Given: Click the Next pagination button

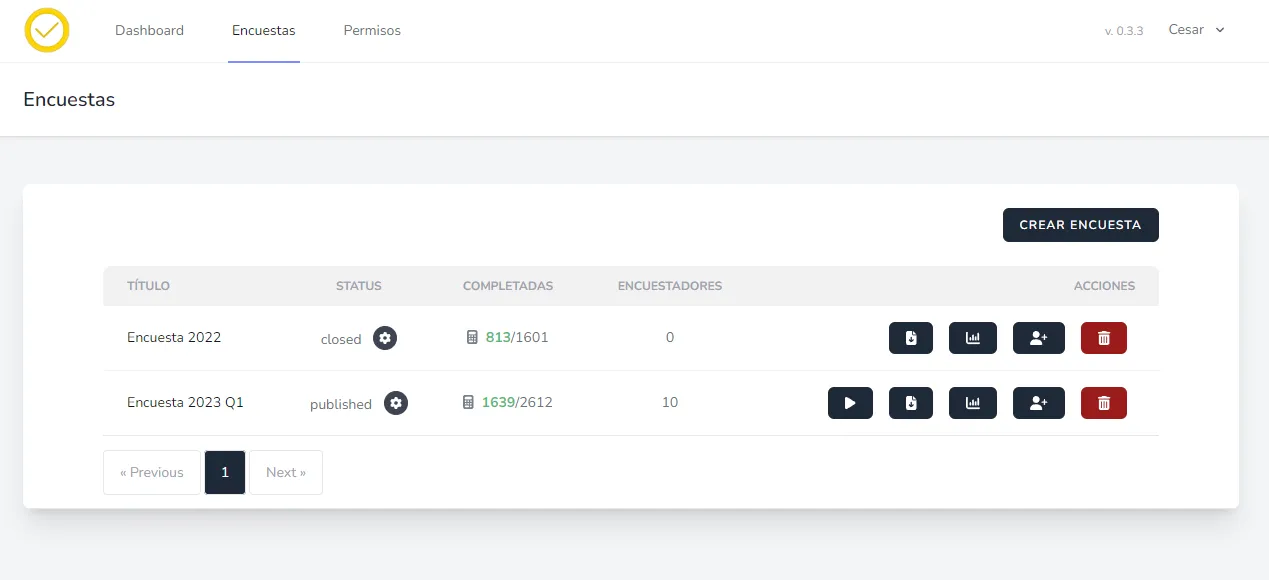Looking at the screenshot, I should (x=286, y=472).
